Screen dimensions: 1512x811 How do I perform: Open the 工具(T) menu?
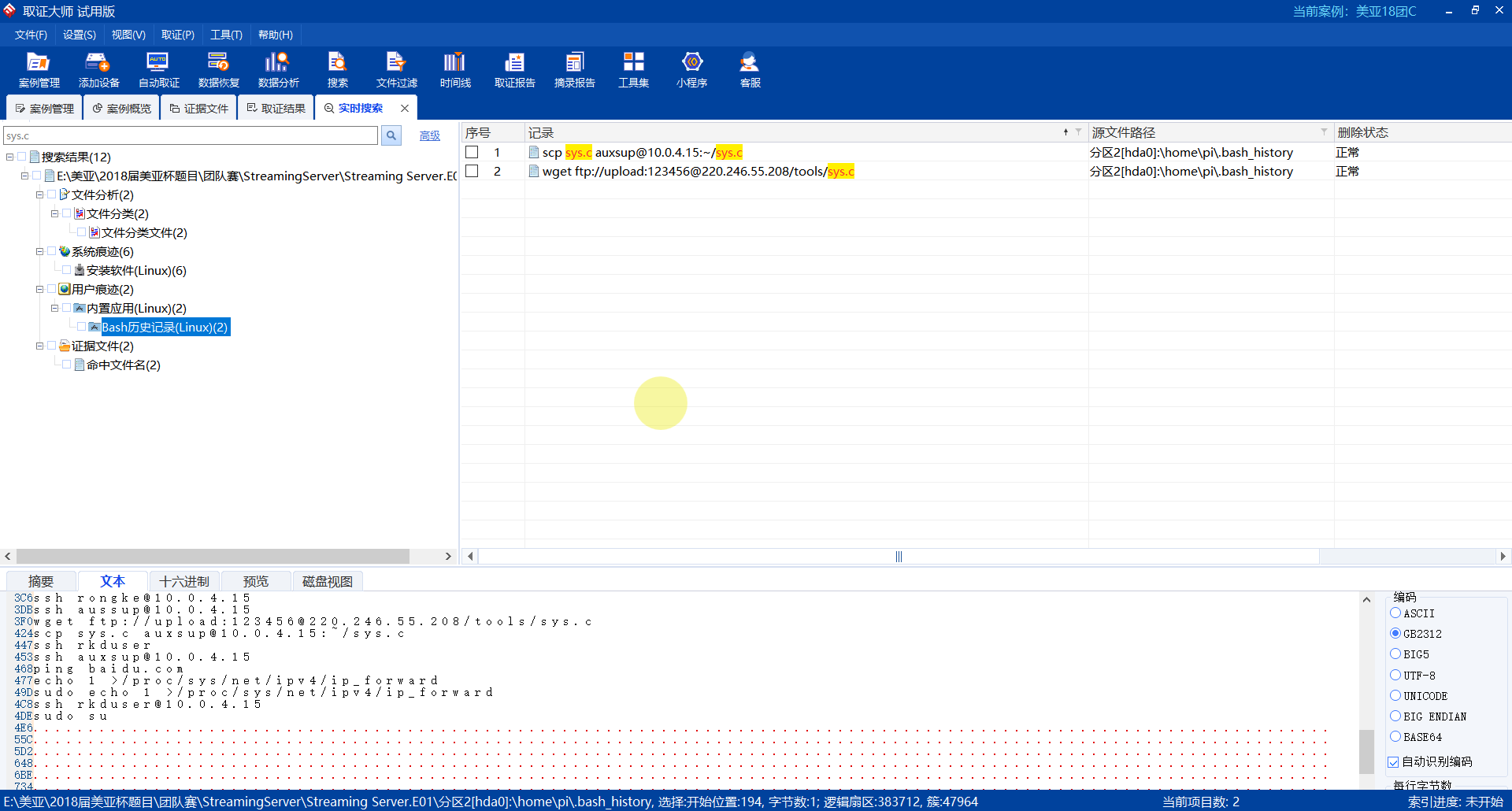[226, 35]
